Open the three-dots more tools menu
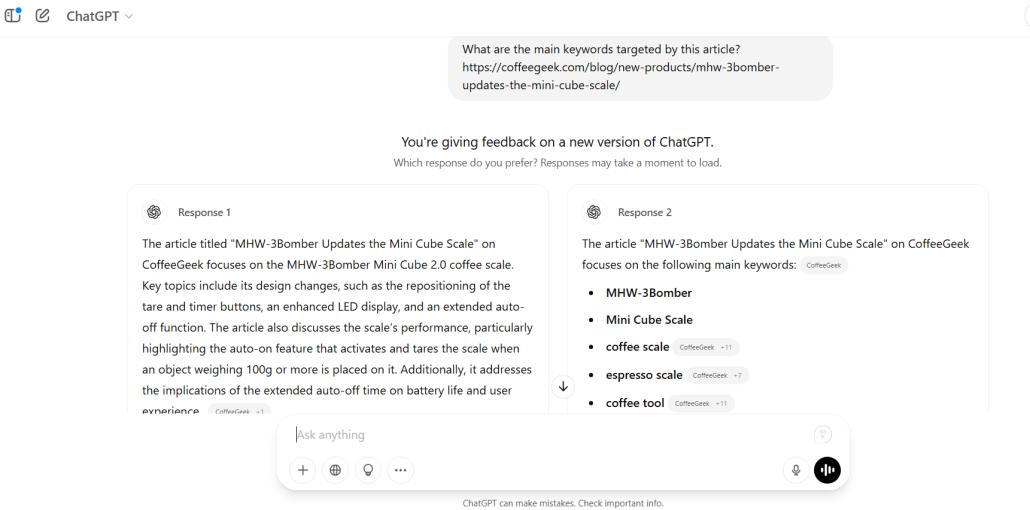 click(401, 470)
